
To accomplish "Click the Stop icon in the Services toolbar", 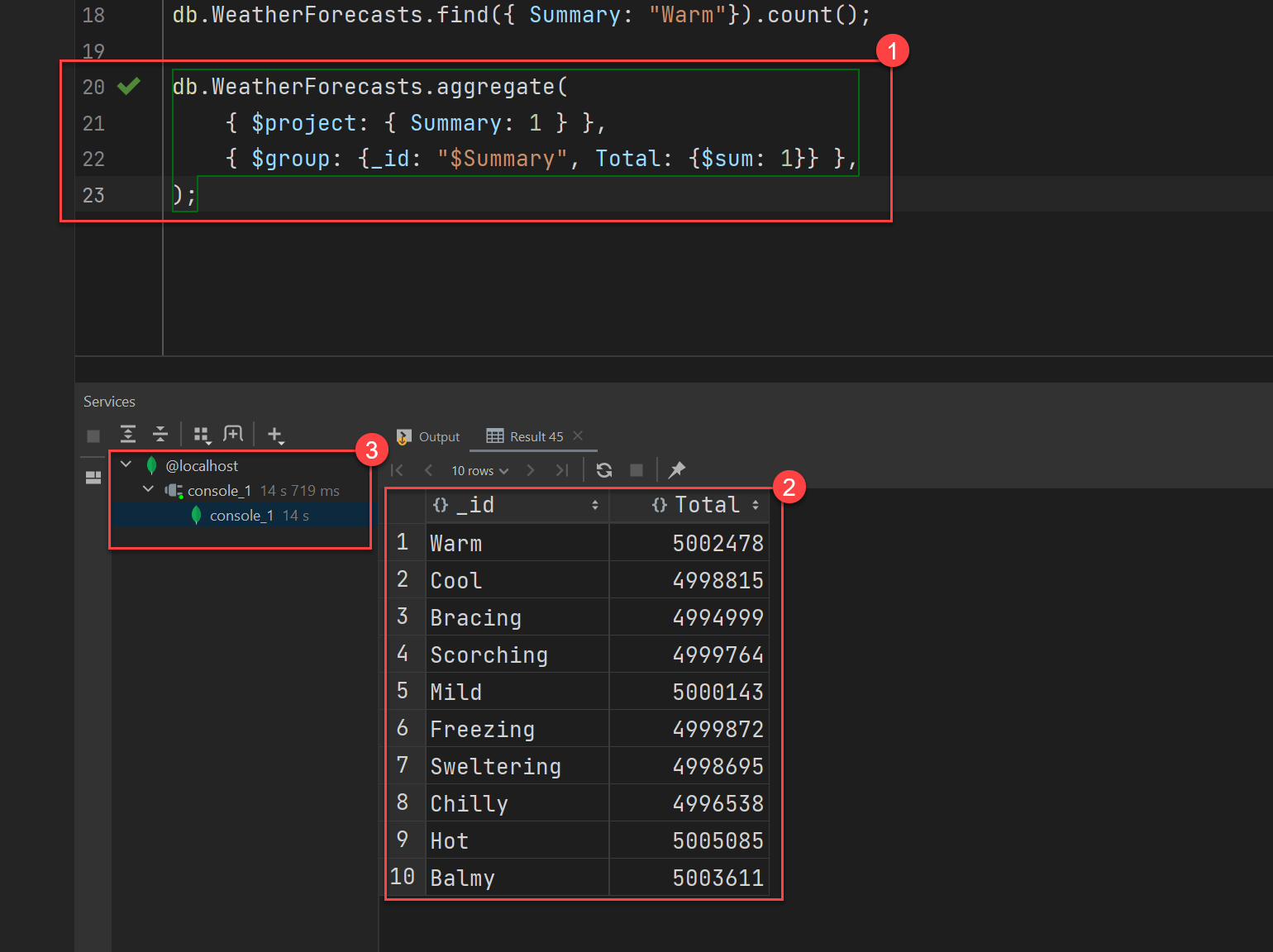I will tap(93, 436).
